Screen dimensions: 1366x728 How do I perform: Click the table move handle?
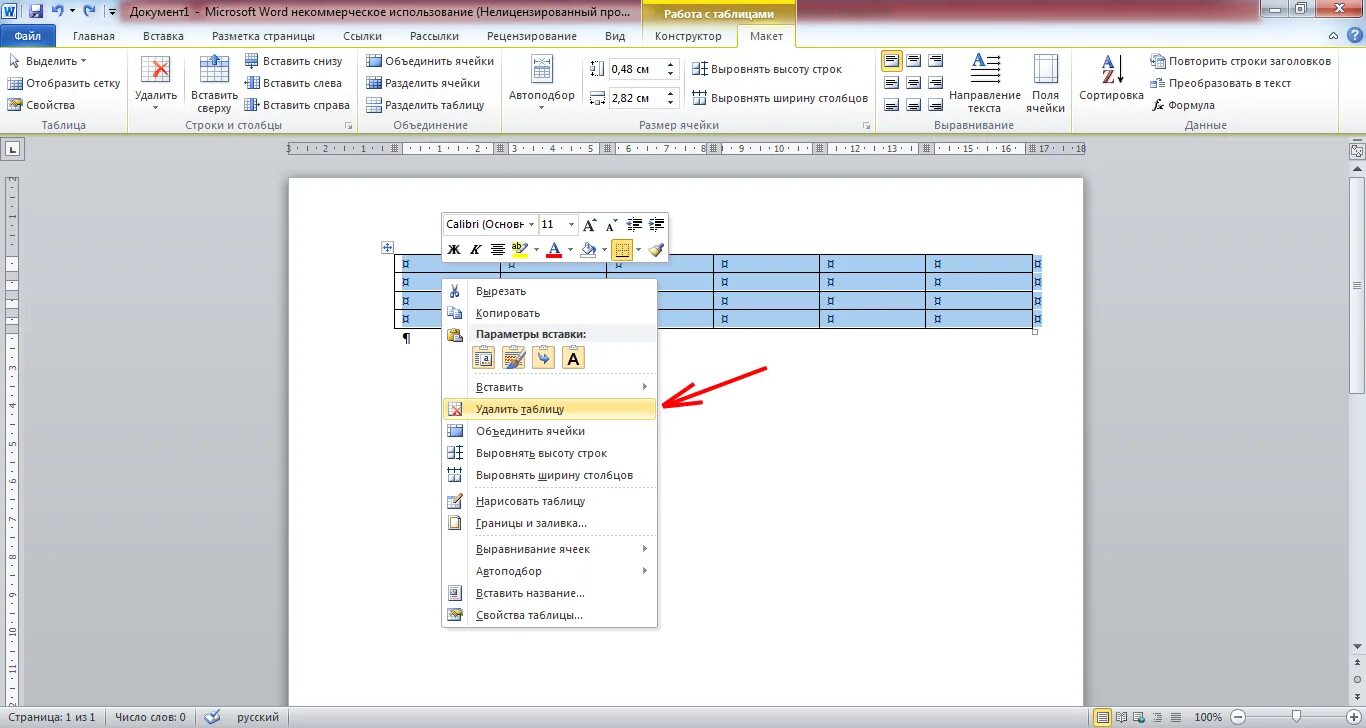point(387,247)
